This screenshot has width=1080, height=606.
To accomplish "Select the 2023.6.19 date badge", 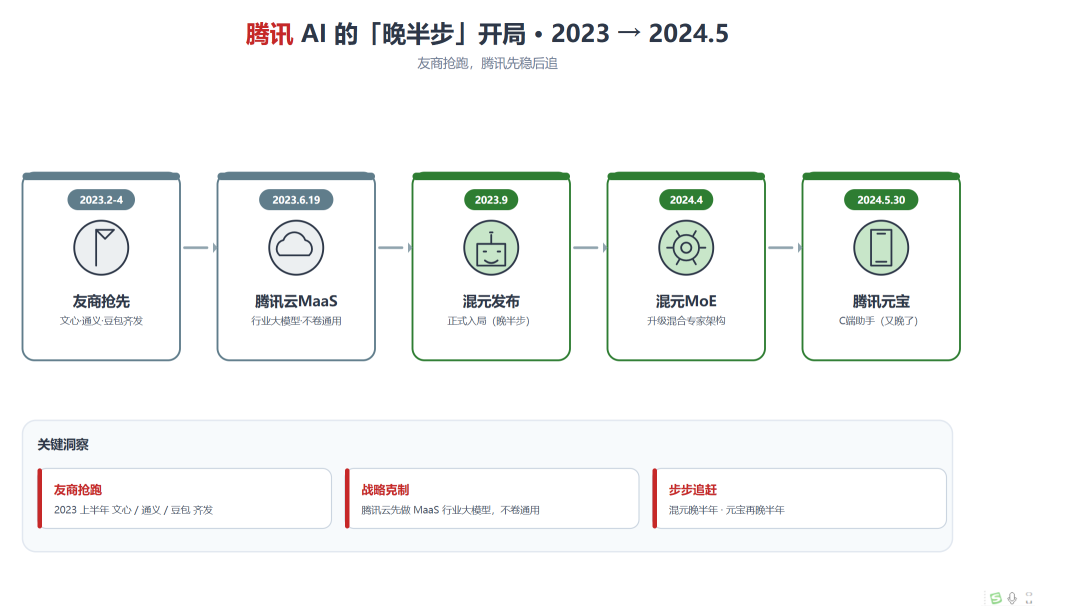I will pos(296,200).
